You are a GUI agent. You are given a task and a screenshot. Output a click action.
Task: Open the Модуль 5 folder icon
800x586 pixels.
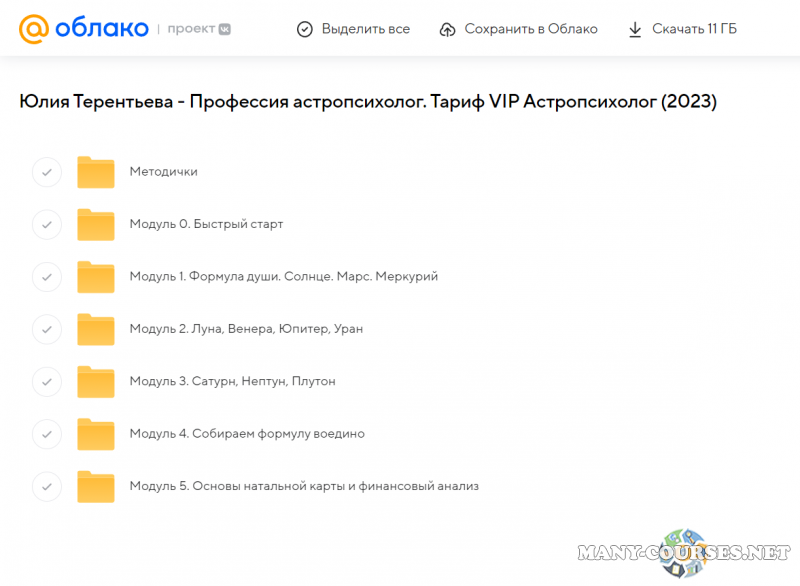[96, 486]
